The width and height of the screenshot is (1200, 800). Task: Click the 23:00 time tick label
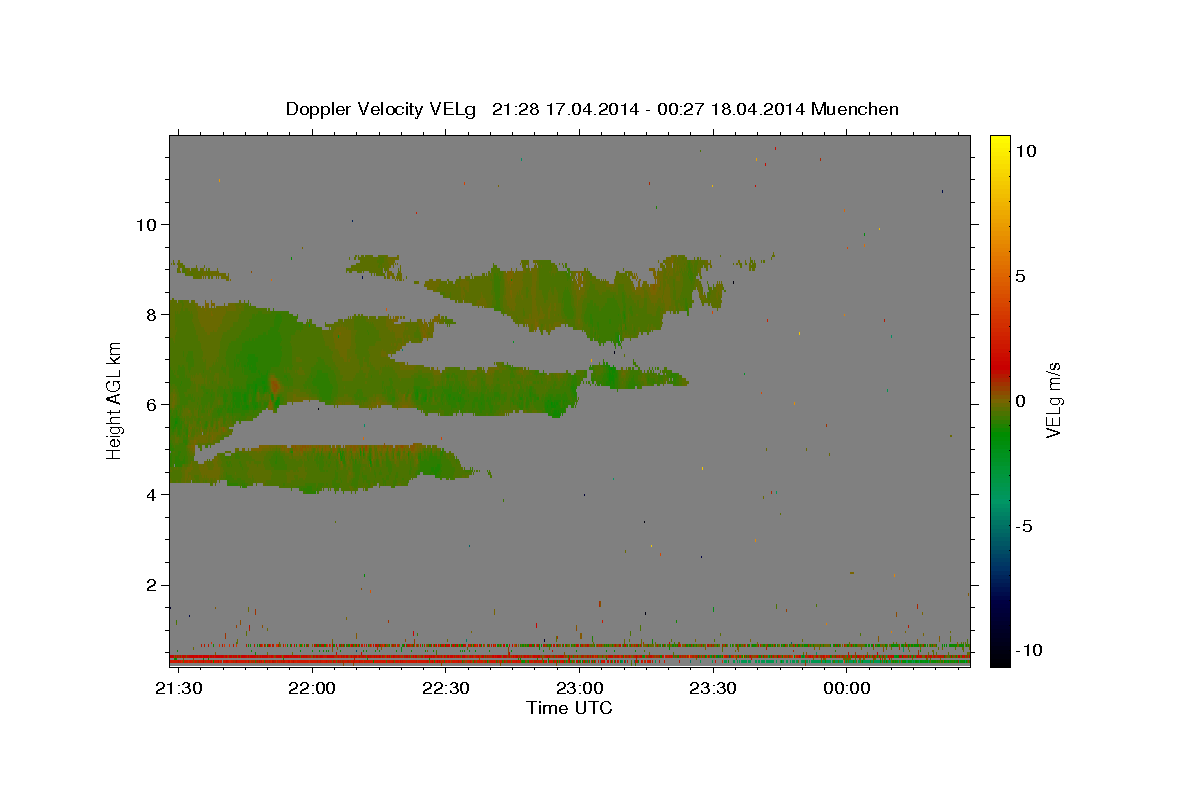(x=579, y=689)
